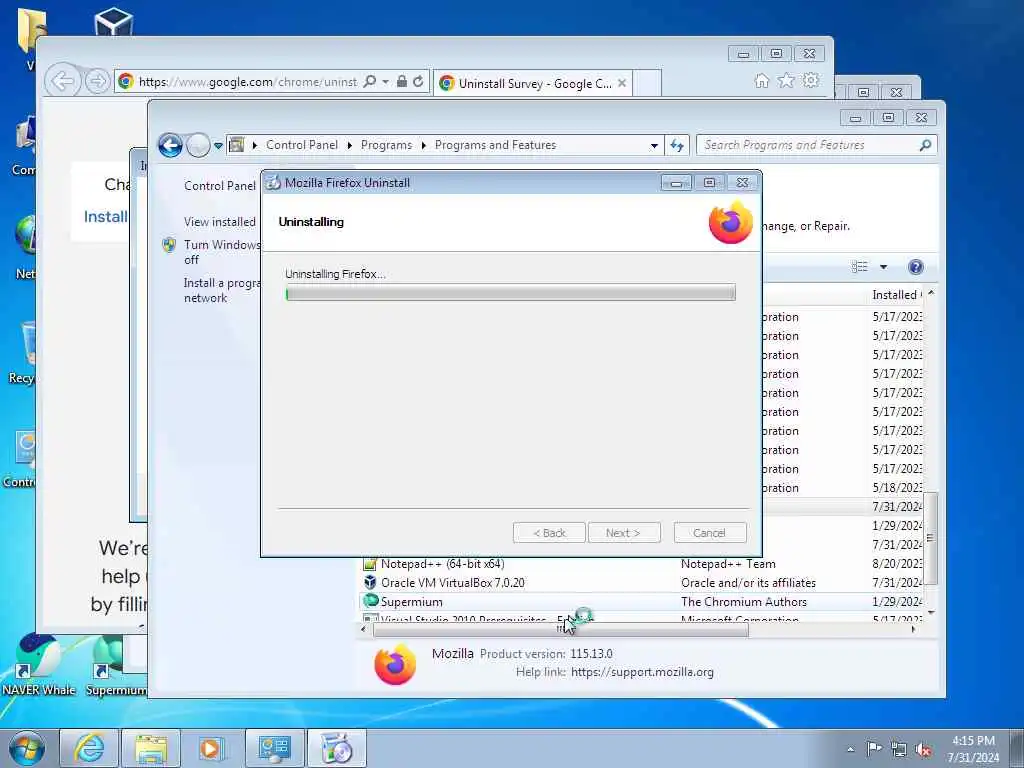Image resolution: width=1024 pixels, height=768 pixels.
Task: Open Windows Start button
Action: (27, 749)
